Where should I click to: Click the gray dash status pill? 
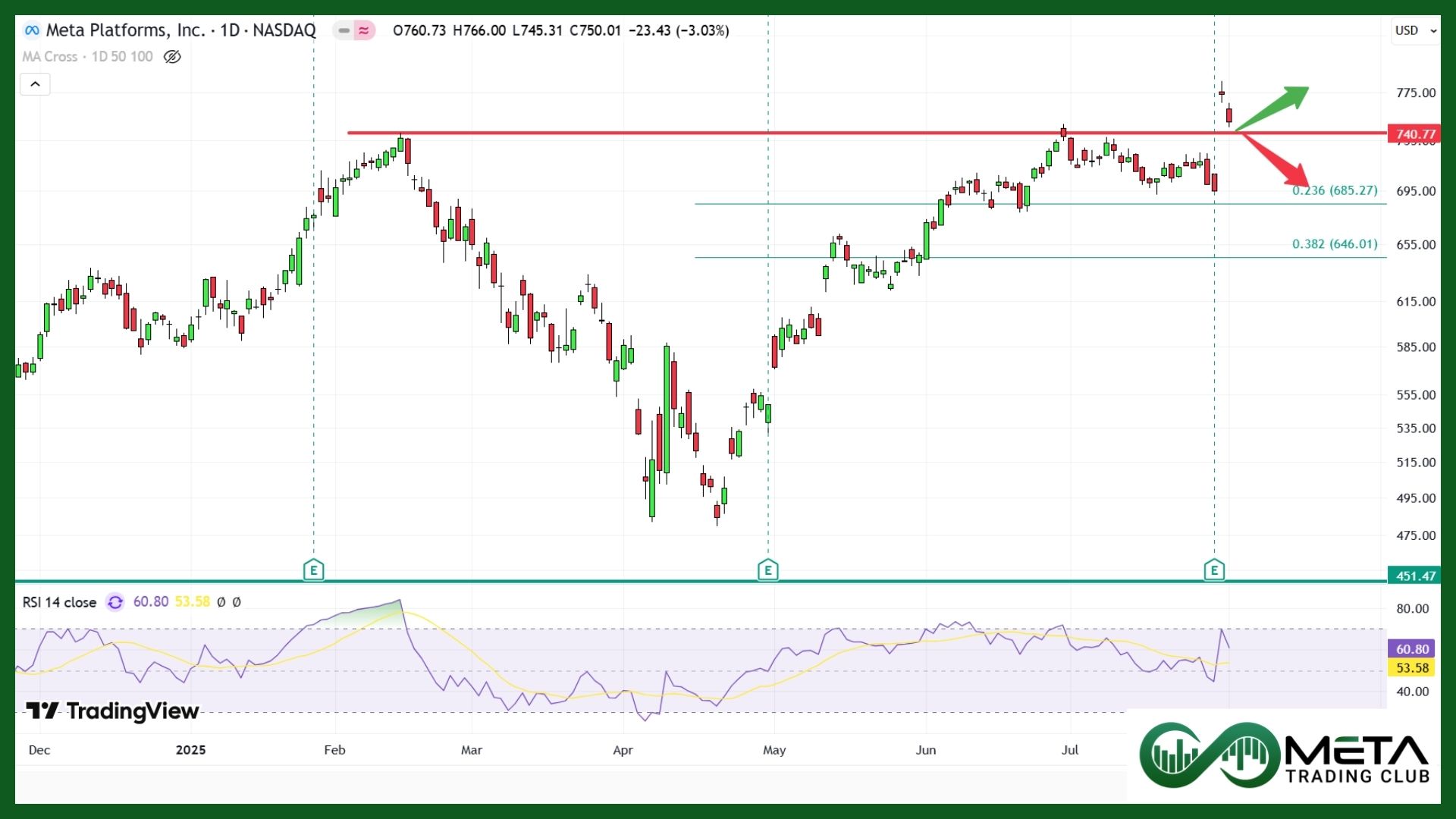(344, 31)
